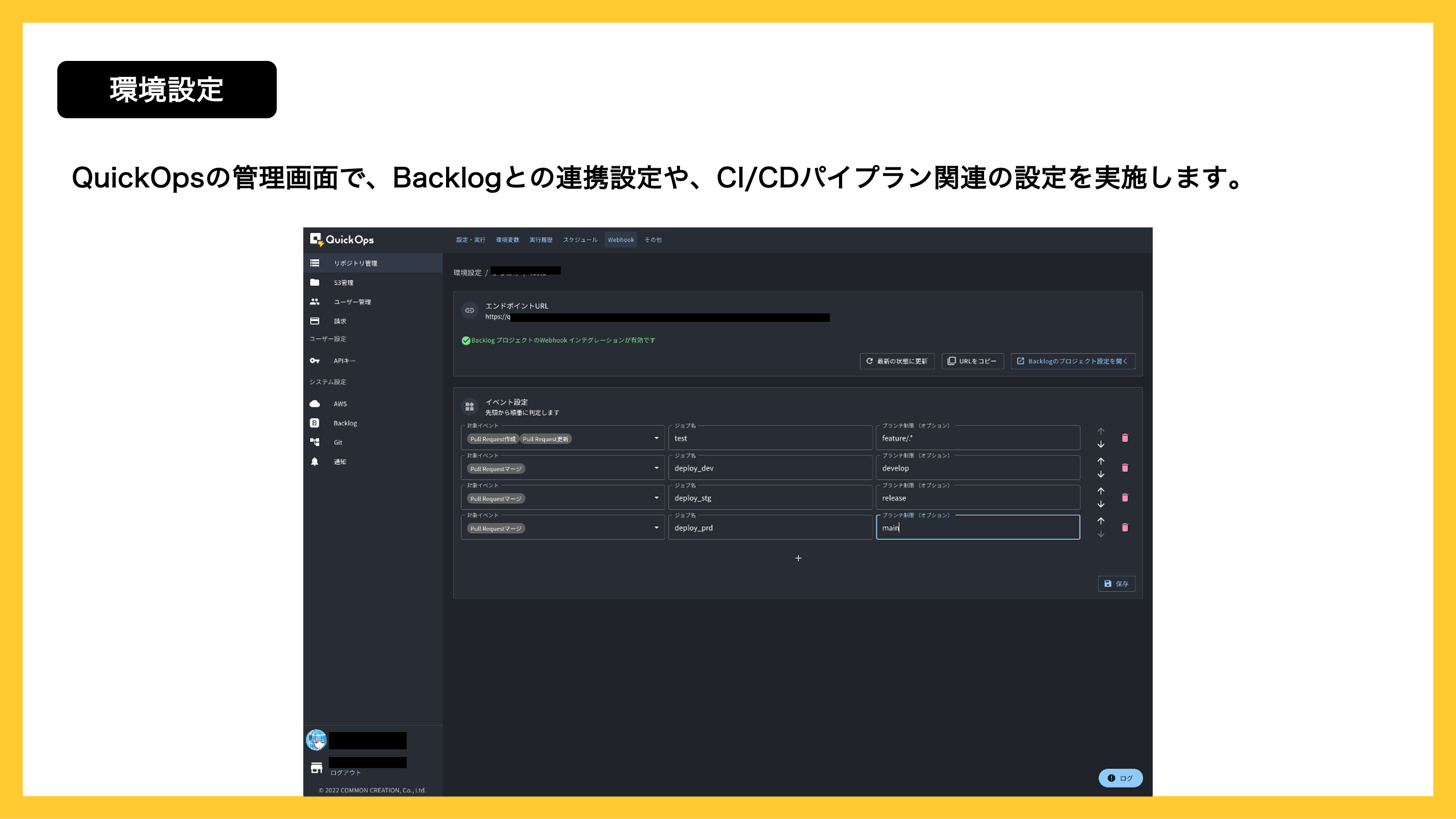Open the API key page
The width and height of the screenshot is (1456, 819).
[344, 360]
